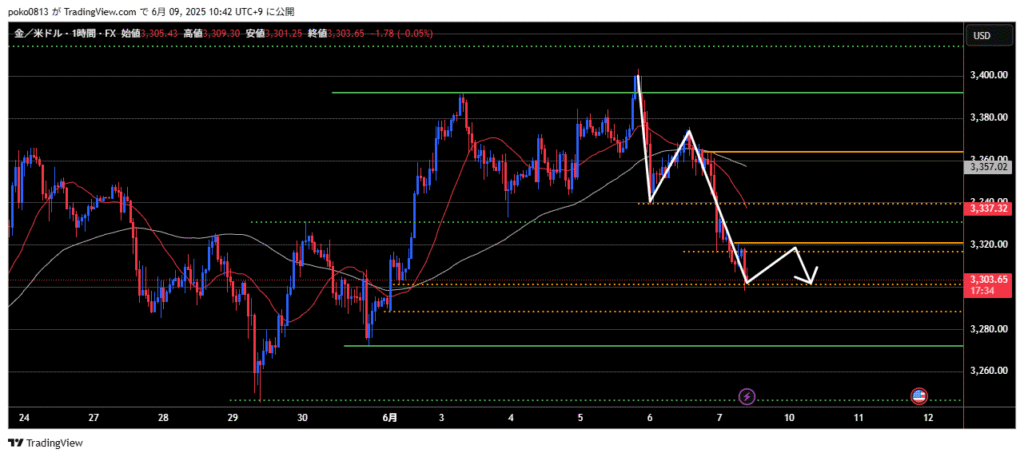Click the white down arrowhead on the forecast line
This screenshot has height=457, width=1024.
click(811, 276)
